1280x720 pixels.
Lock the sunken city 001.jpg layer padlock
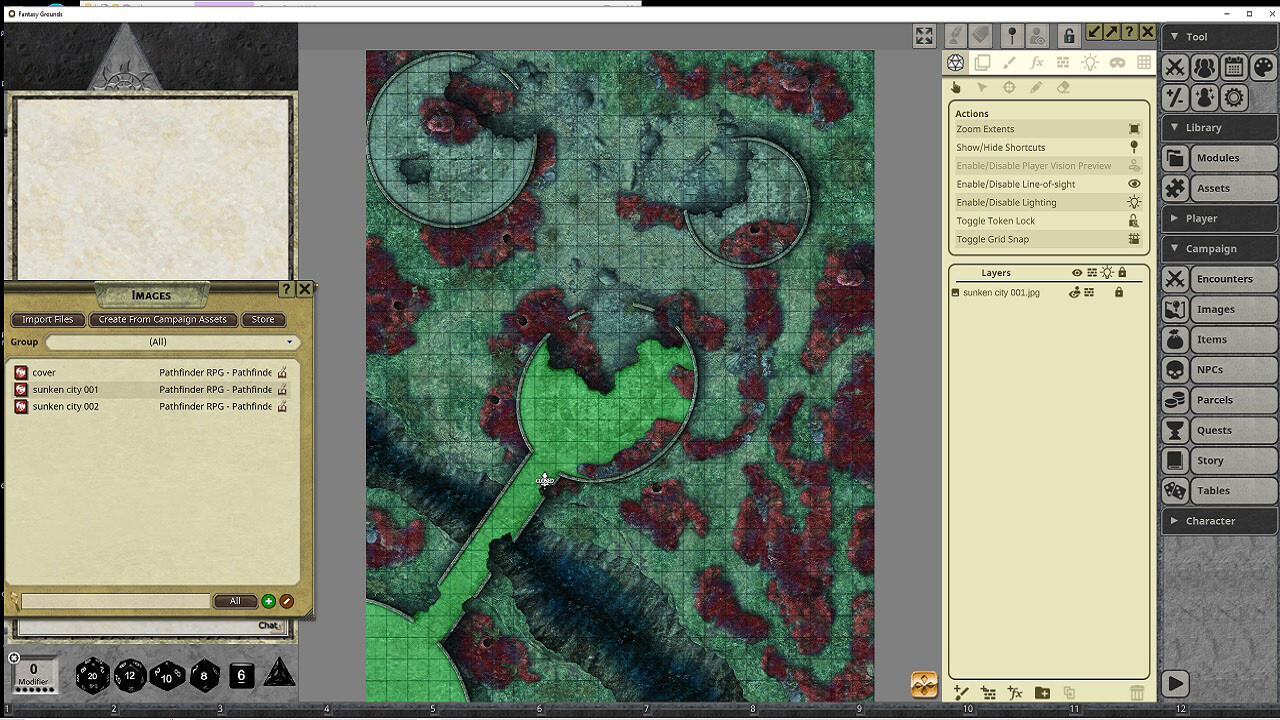pyautogui.click(x=1119, y=292)
